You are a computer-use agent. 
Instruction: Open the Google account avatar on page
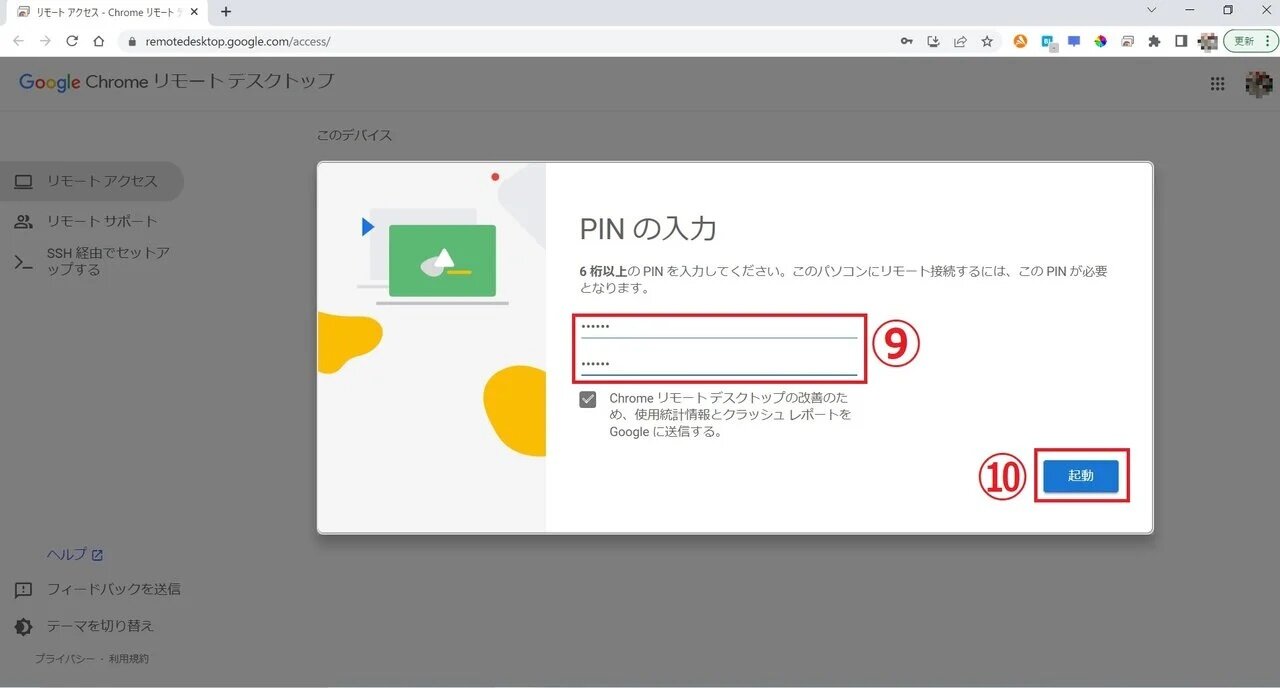(x=1258, y=84)
